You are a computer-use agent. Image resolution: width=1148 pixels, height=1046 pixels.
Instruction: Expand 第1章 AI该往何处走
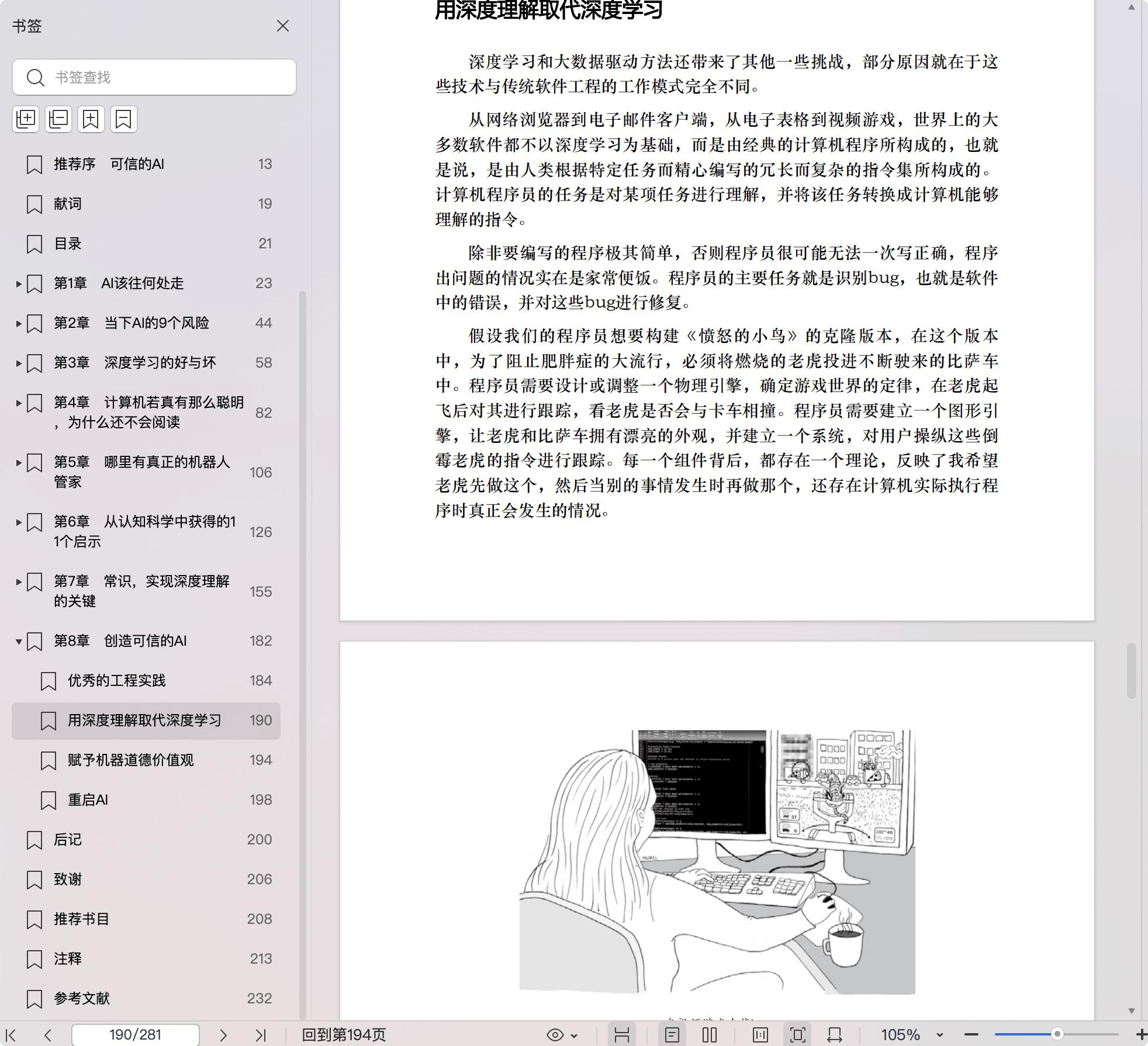coord(19,284)
